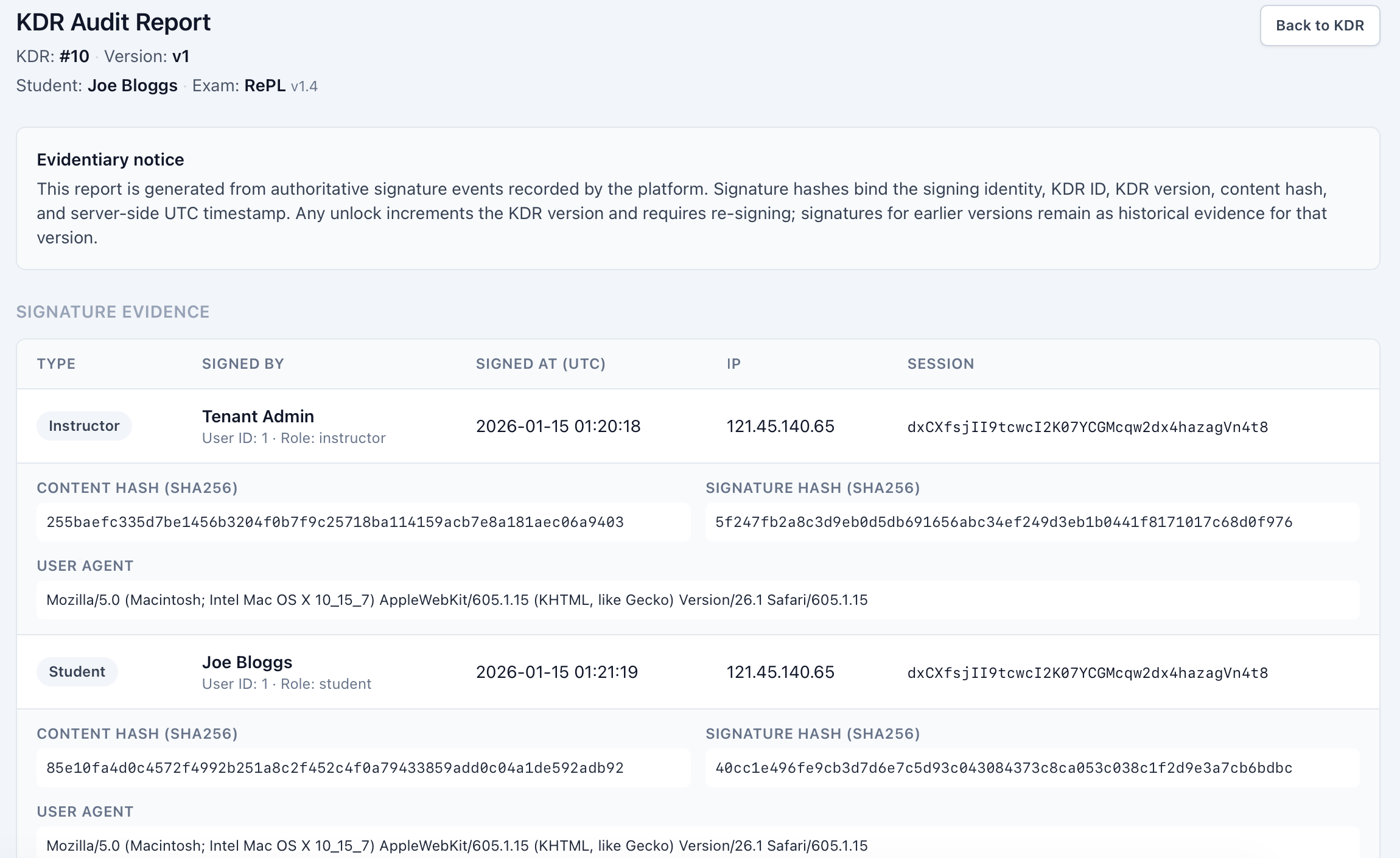Click the Instructor type badge

point(84,426)
